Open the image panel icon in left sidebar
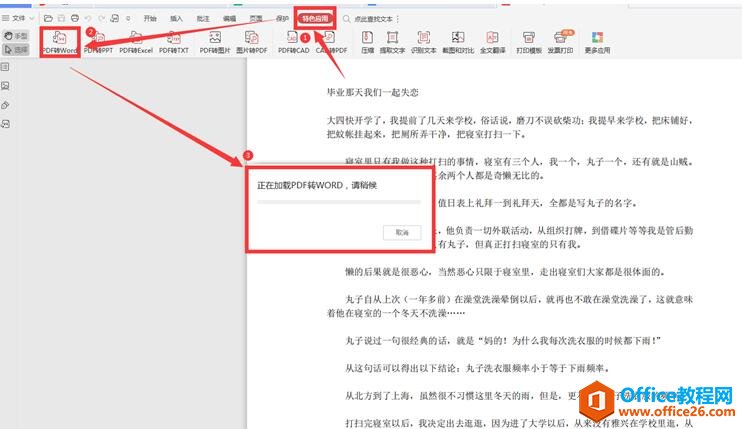The height and width of the screenshot is (429, 742). click(5, 86)
